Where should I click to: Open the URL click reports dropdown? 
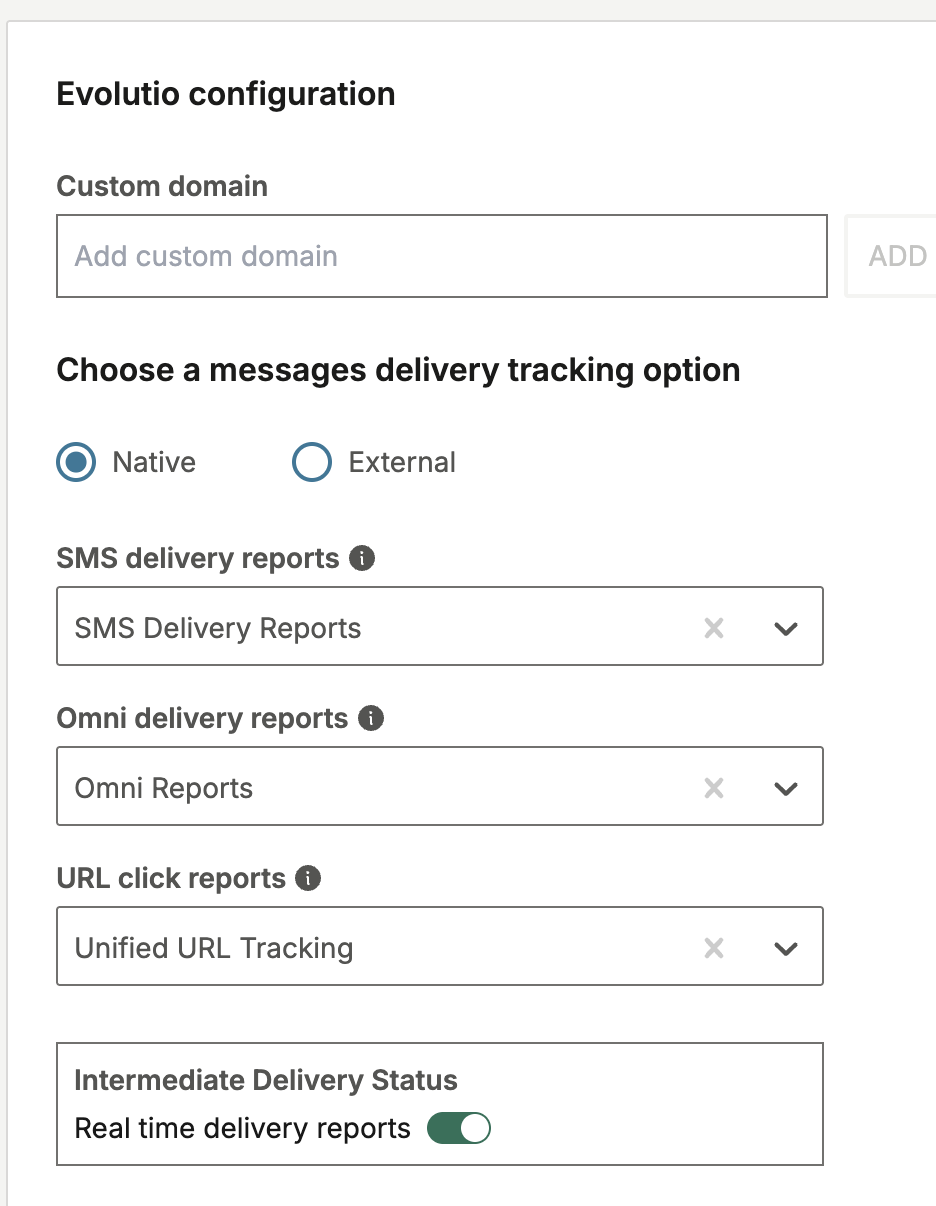(x=786, y=946)
